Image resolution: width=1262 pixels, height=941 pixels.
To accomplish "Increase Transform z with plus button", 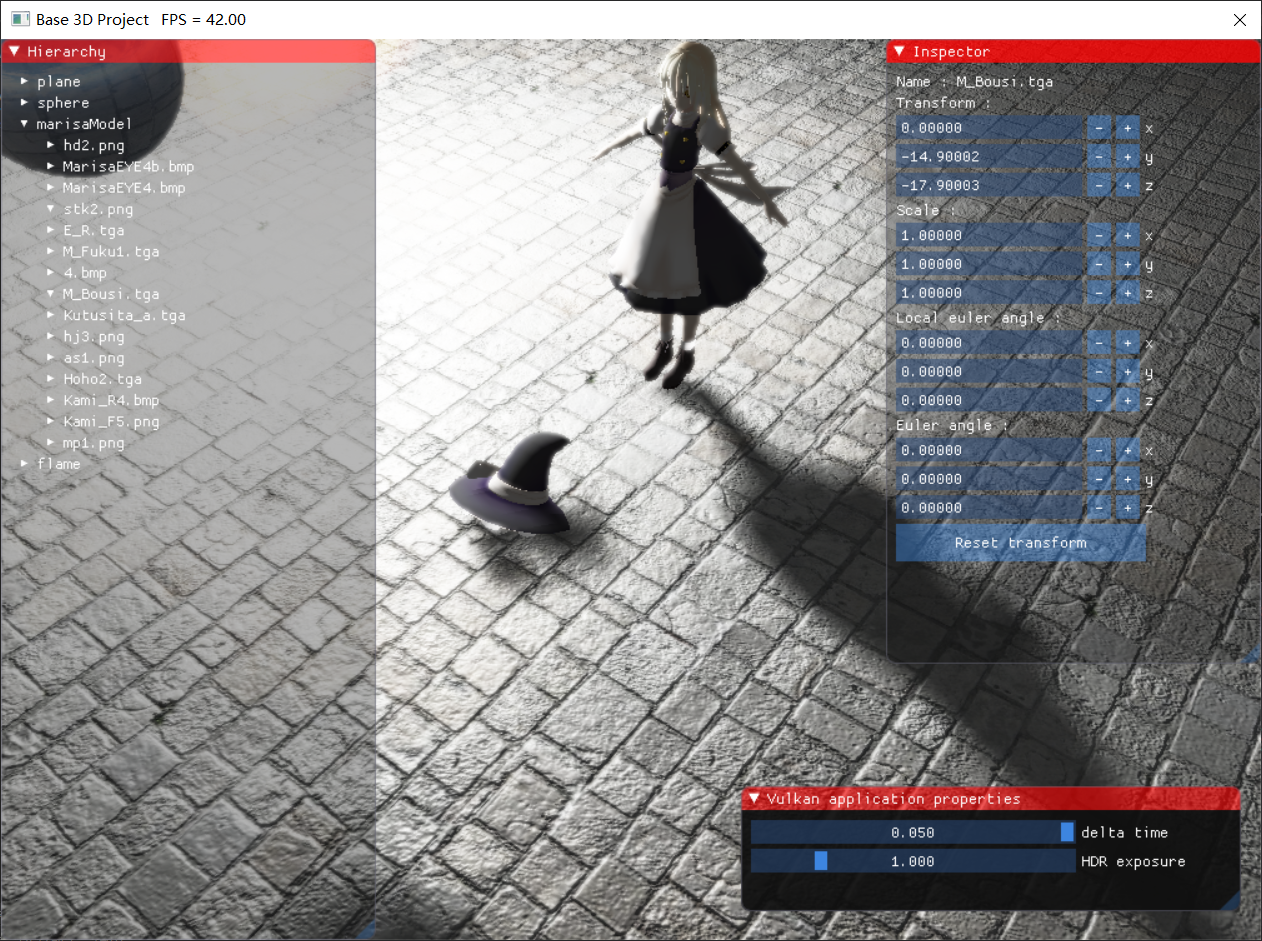I will [1127, 186].
